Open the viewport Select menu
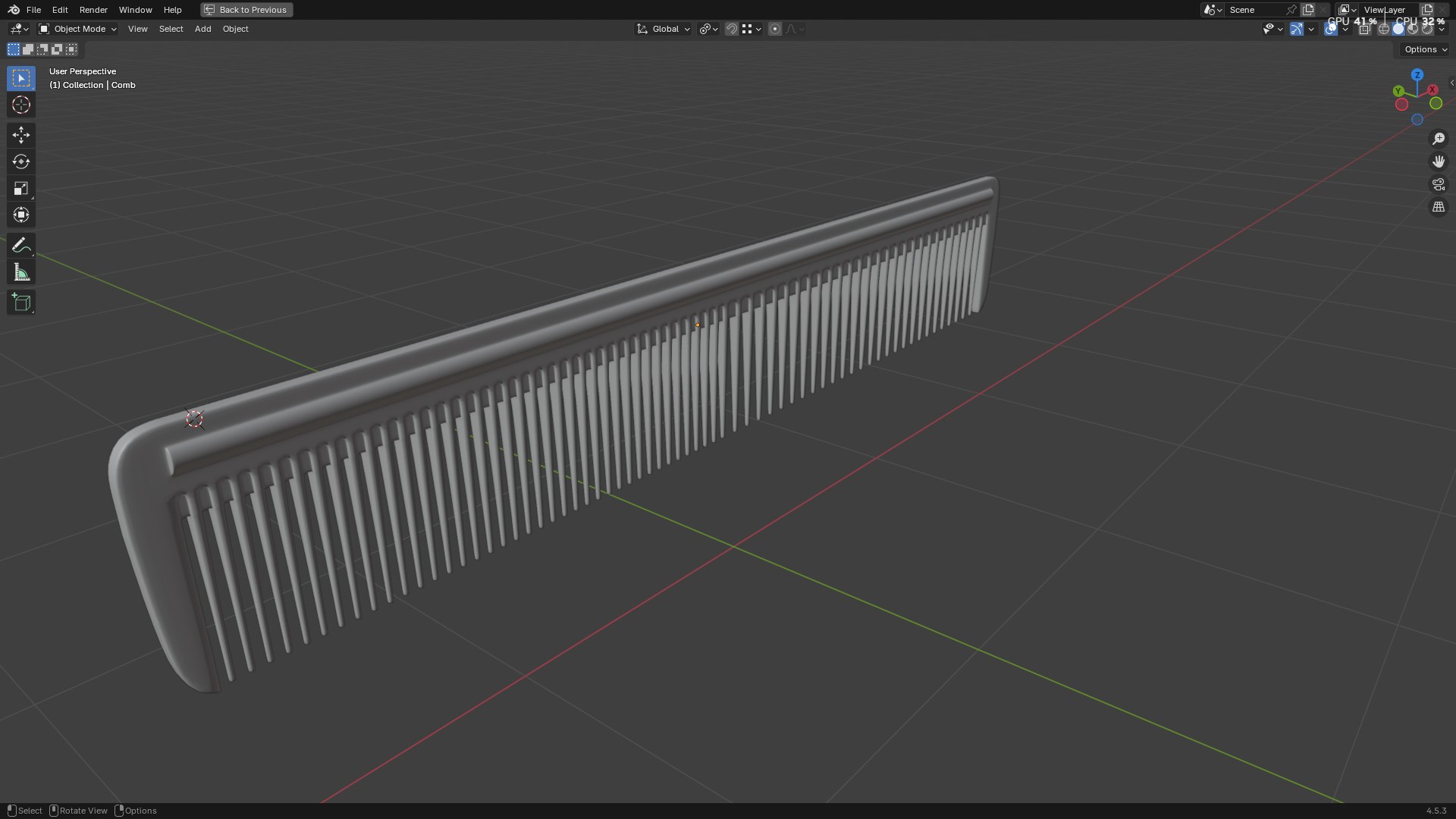The image size is (1456, 819). coord(171,29)
